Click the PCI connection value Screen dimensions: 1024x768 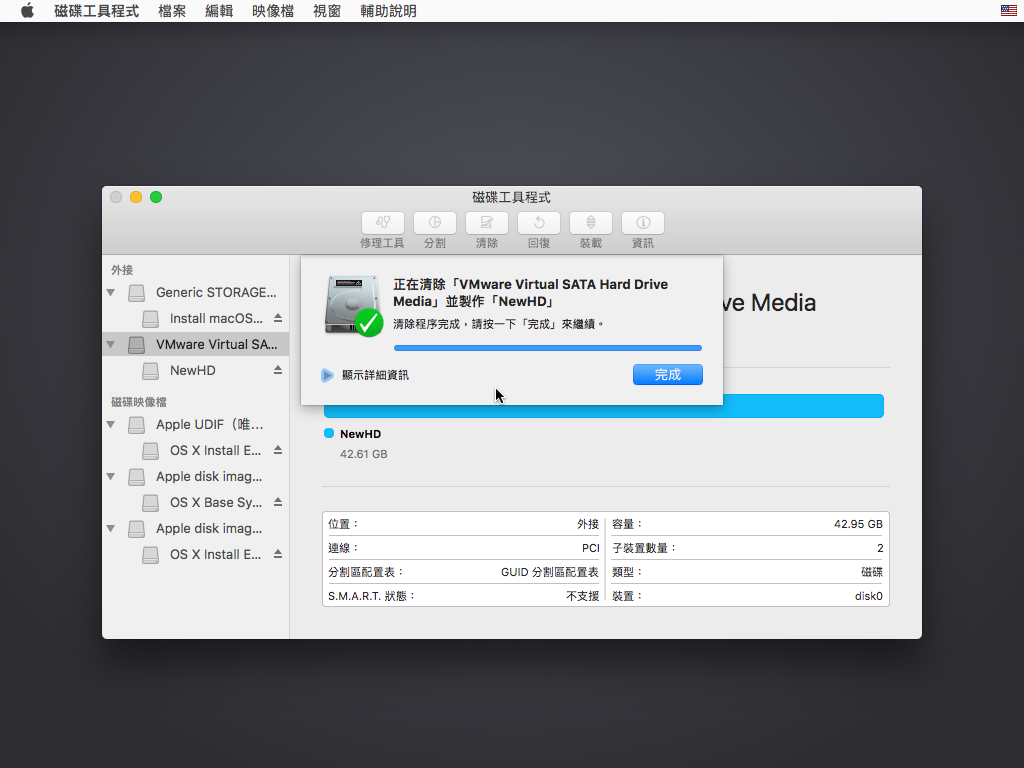590,549
